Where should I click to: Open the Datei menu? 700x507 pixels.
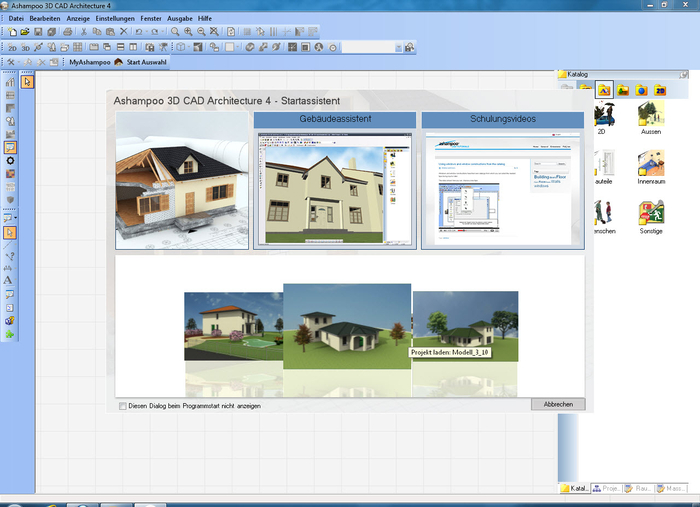click(x=16, y=18)
